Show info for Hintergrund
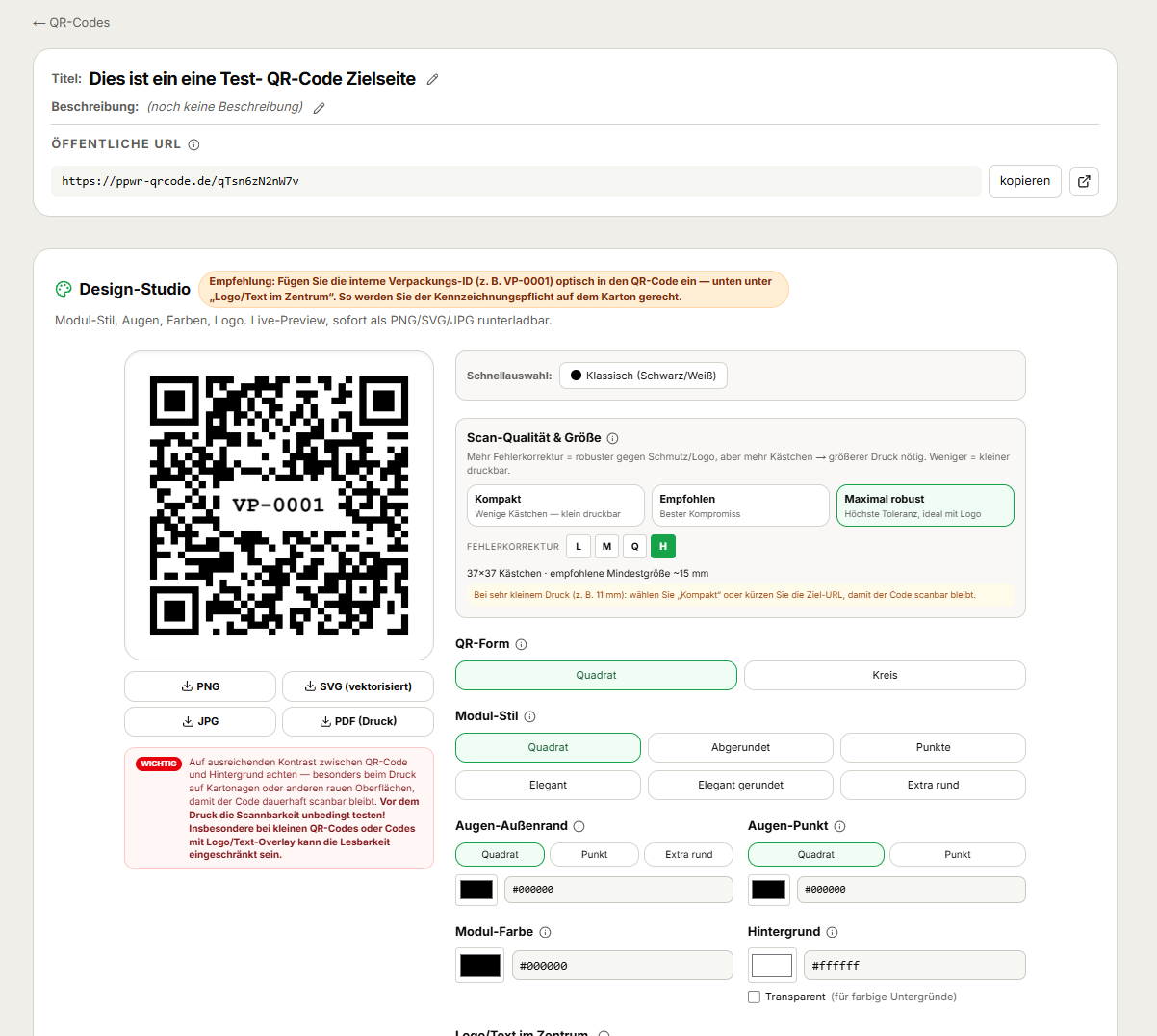 pos(832,932)
